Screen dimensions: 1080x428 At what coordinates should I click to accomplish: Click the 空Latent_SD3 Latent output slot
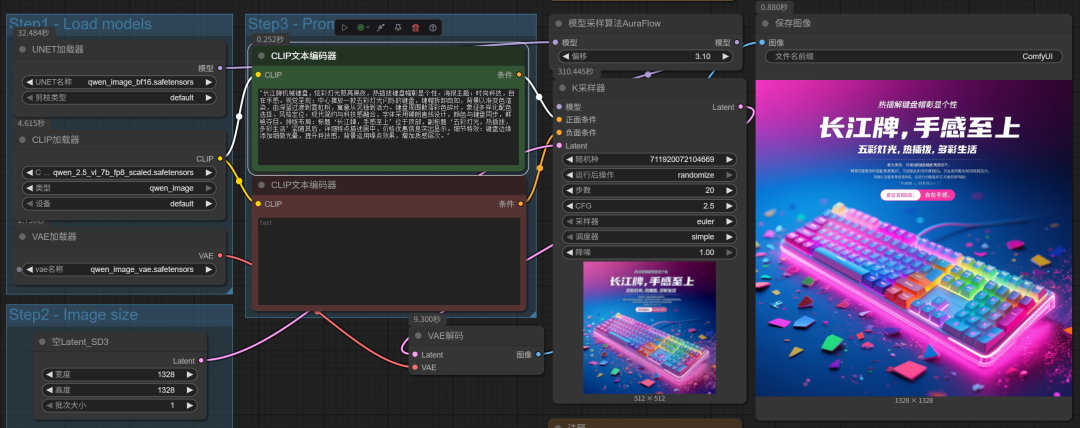tap(201, 360)
